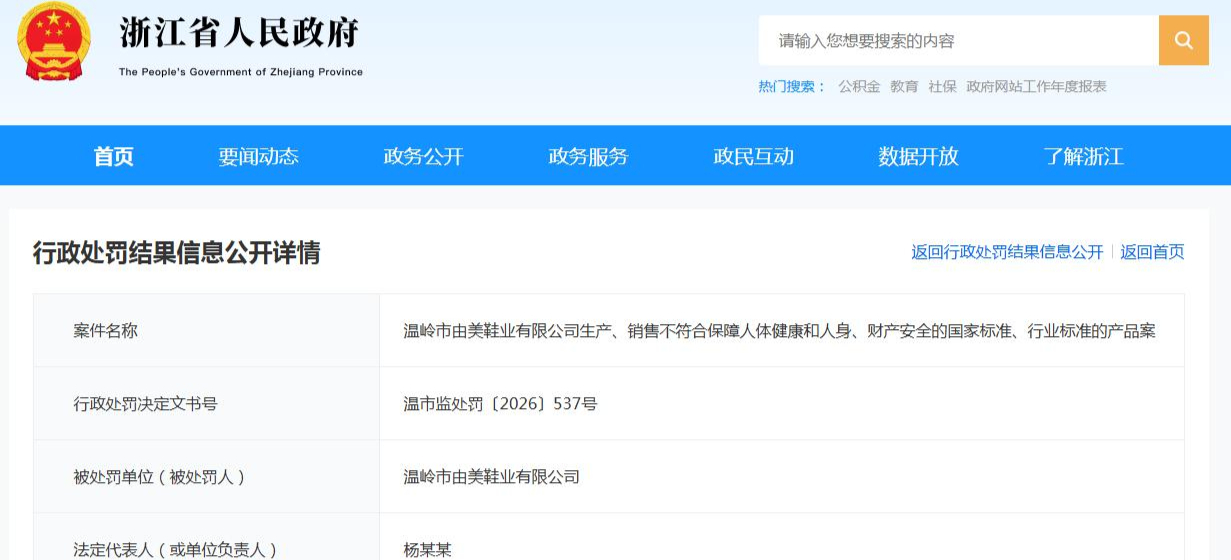Image resolution: width=1231 pixels, height=560 pixels.
Task: Select the 热门搜索 label
Action: click(x=792, y=87)
